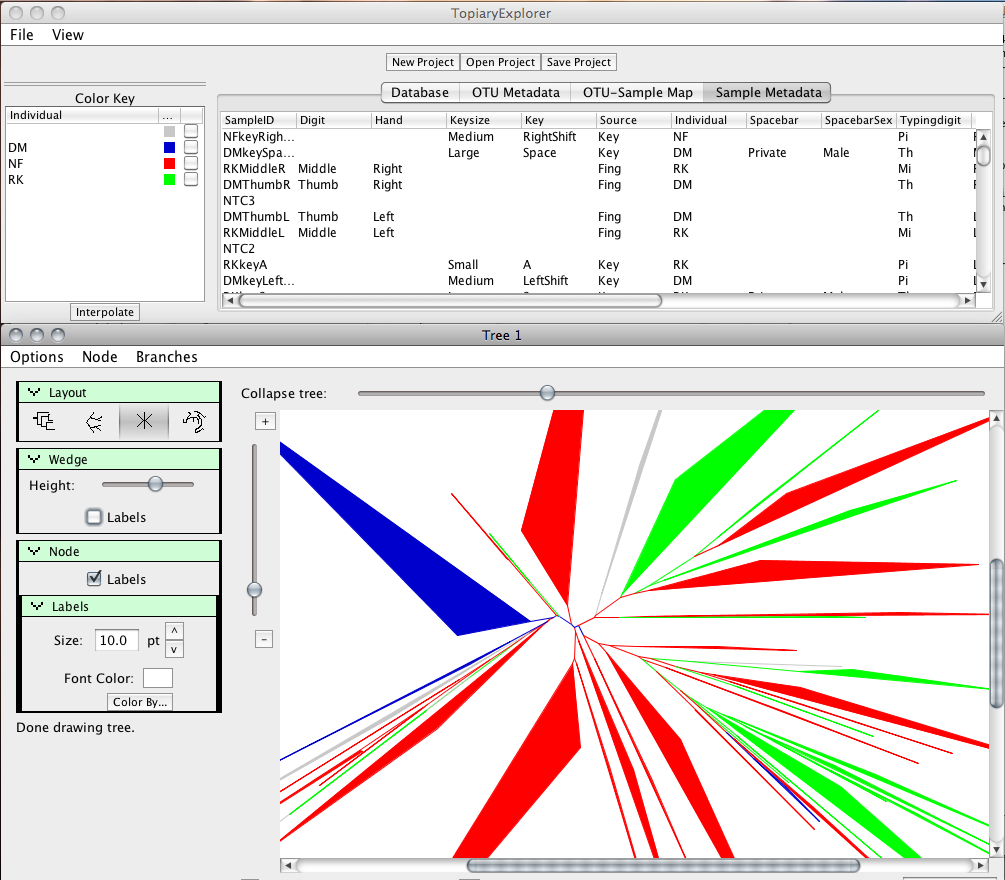Open the Options menu in Tree 1
The width and height of the screenshot is (1005, 880).
[37, 356]
